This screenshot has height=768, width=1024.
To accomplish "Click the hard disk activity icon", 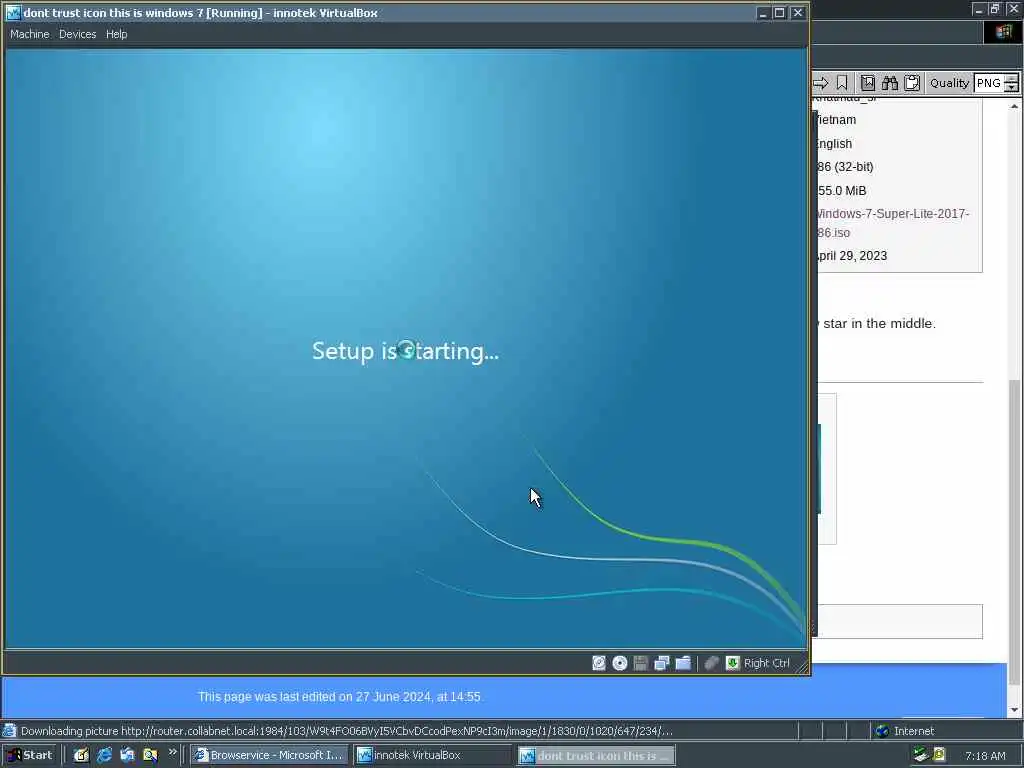I will (x=599, y=663).
